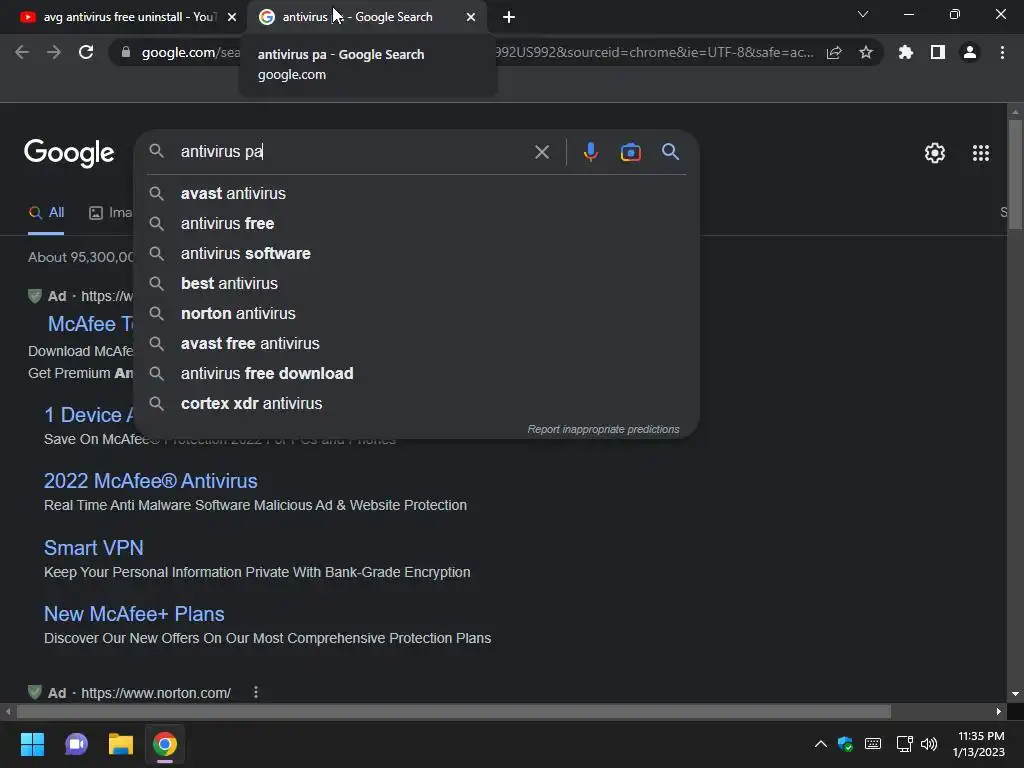Open Google Lens image search camera icon
The height and width of the screenshot is (768, 1024).
(x=630, y=152)
